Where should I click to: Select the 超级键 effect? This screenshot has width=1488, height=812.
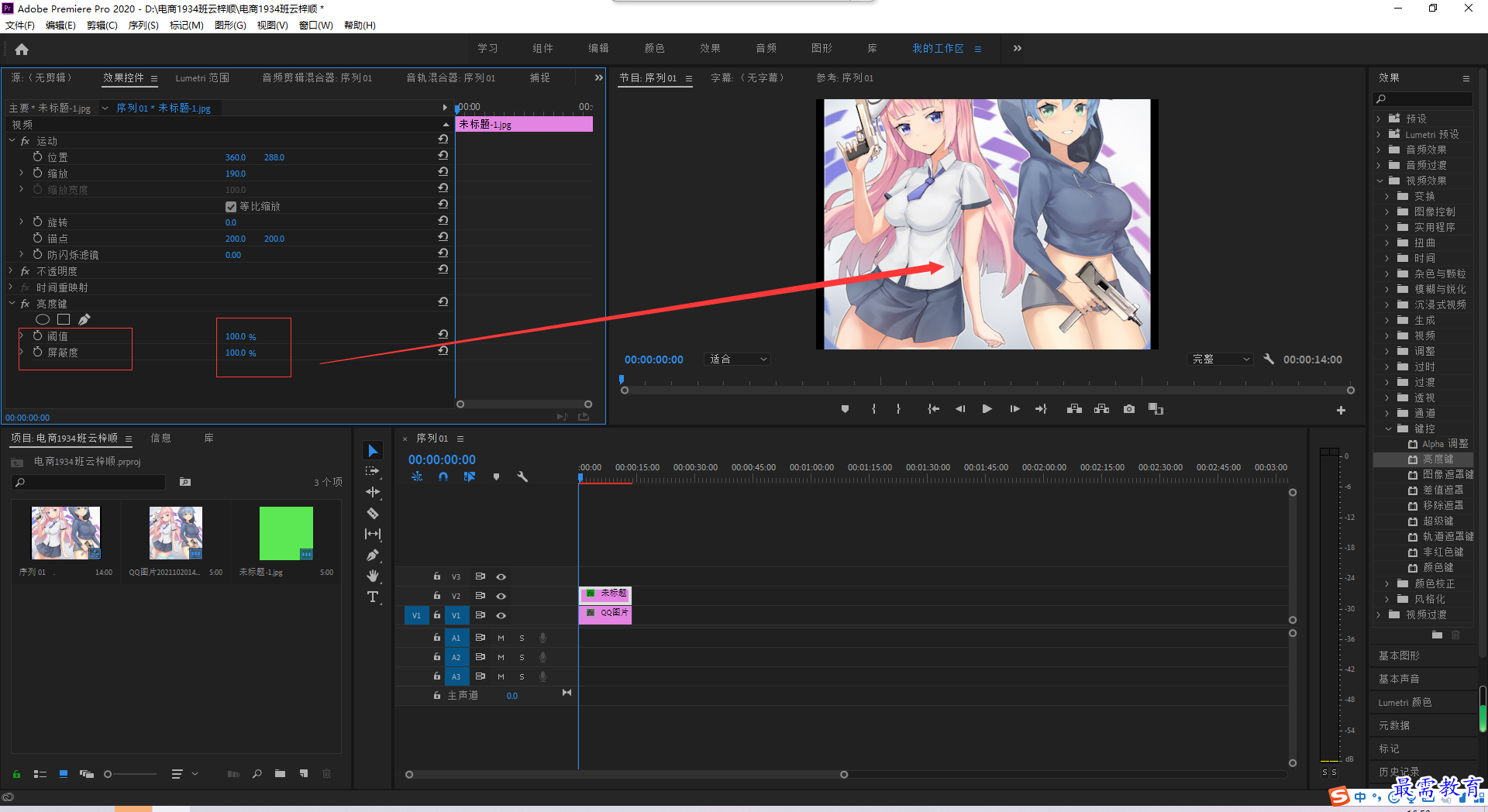1438,521
